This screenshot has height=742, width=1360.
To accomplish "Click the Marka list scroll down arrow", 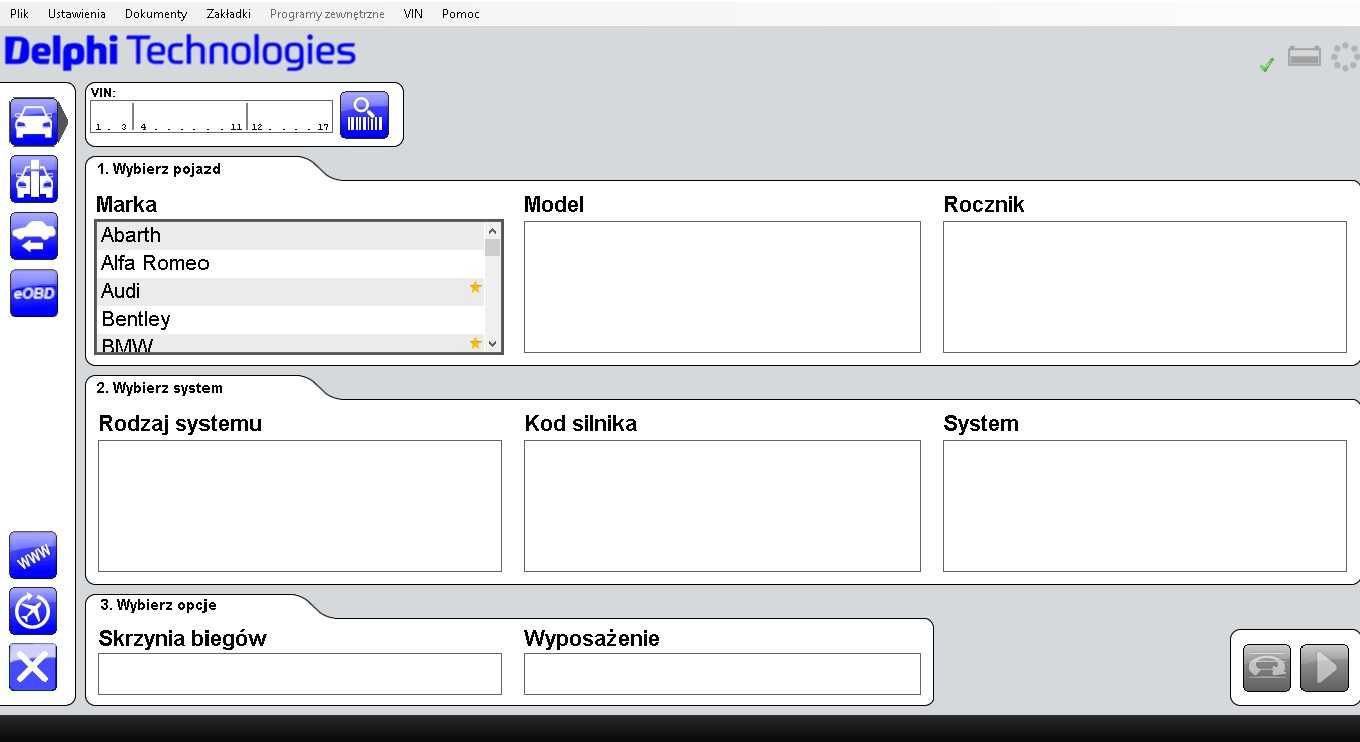I will tap(492, 343).
